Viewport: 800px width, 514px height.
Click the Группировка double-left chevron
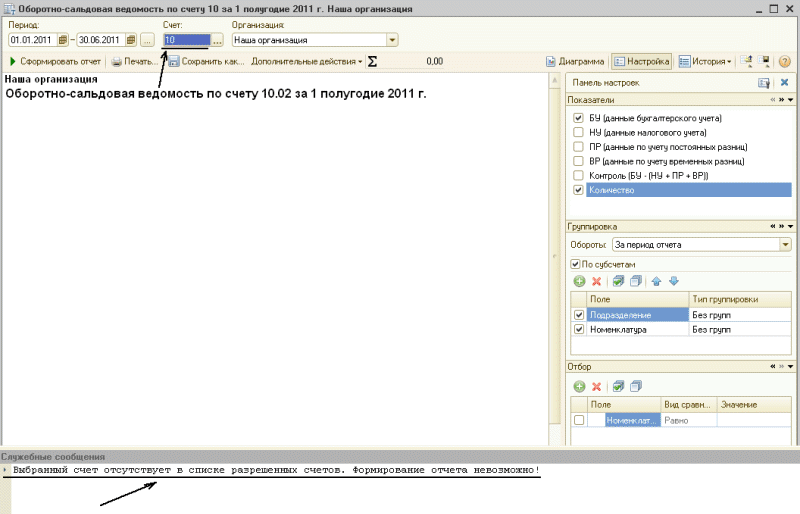[772, 226]
